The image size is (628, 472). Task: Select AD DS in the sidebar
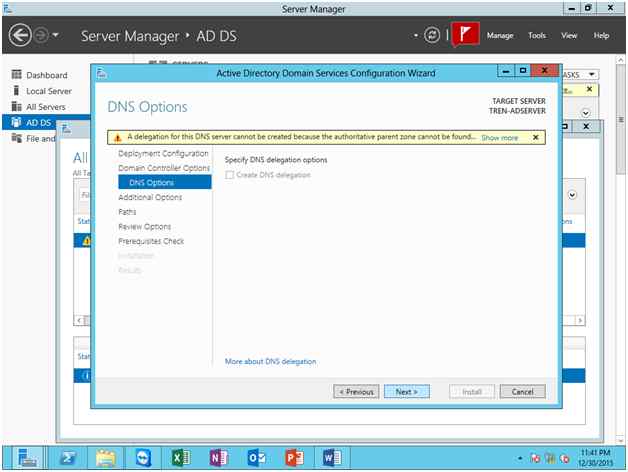[46, 123]
